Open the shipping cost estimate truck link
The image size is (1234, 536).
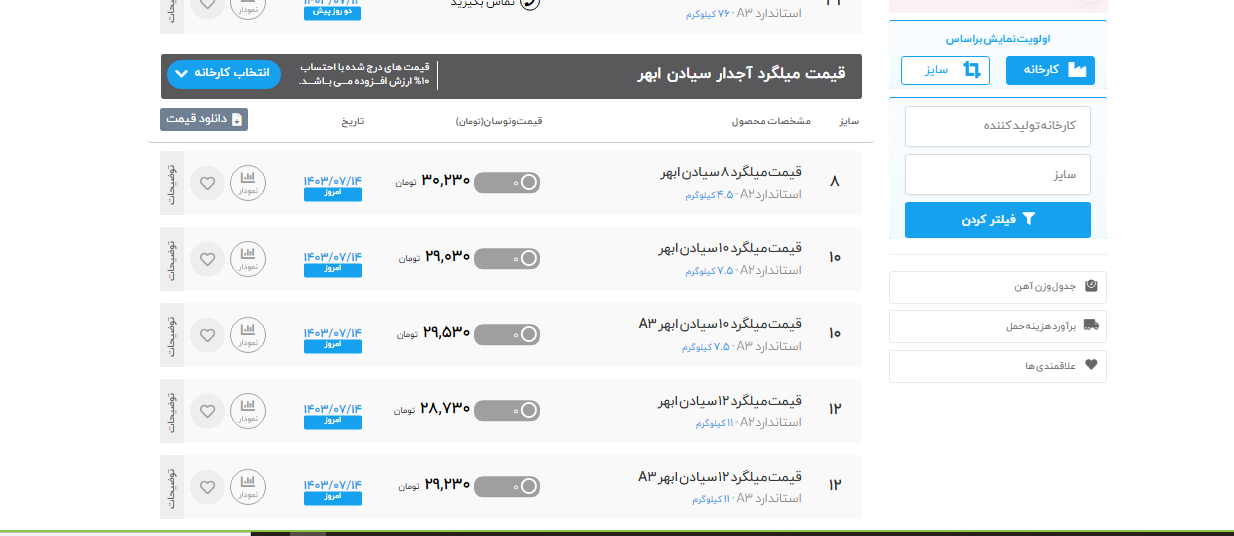(x=997, y=326)
